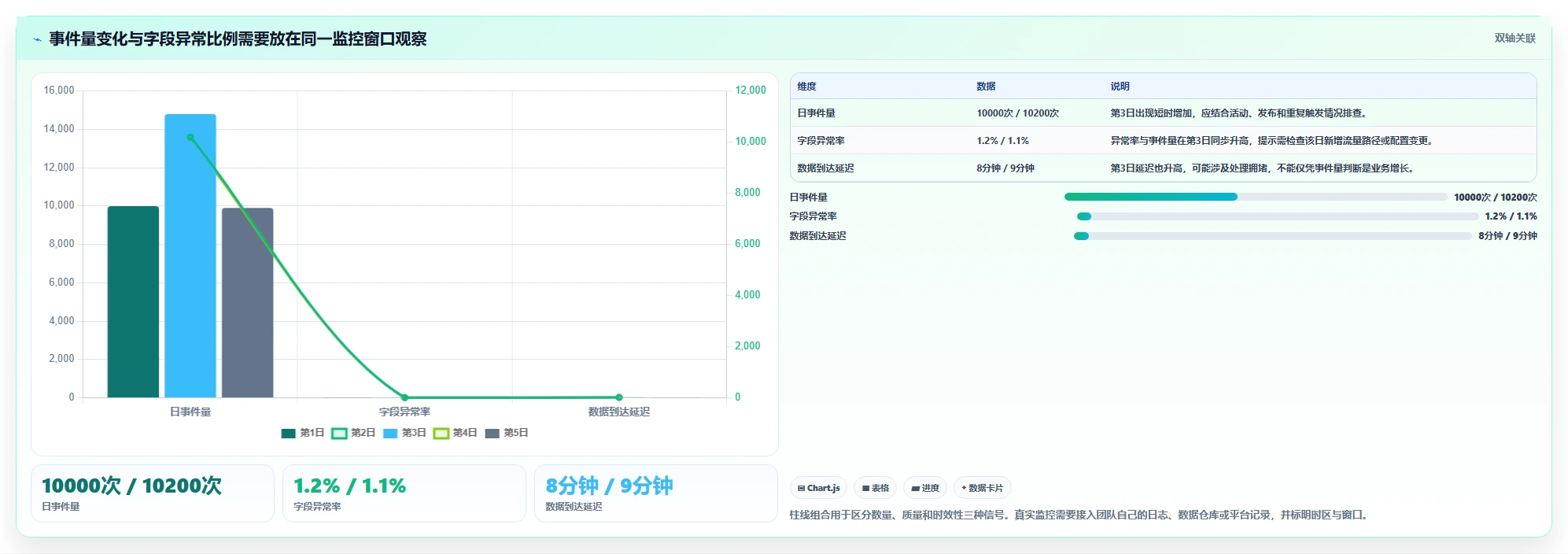1568x554 pixels.
Task: Click the dark teal 第1日 bar in chart
Action: [x=133, y=302]
